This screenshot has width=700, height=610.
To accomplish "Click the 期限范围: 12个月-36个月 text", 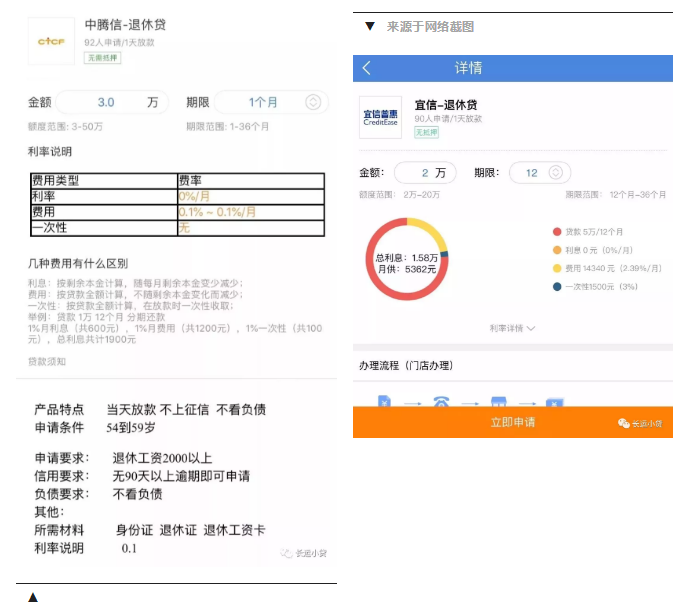I will [616, 195].
